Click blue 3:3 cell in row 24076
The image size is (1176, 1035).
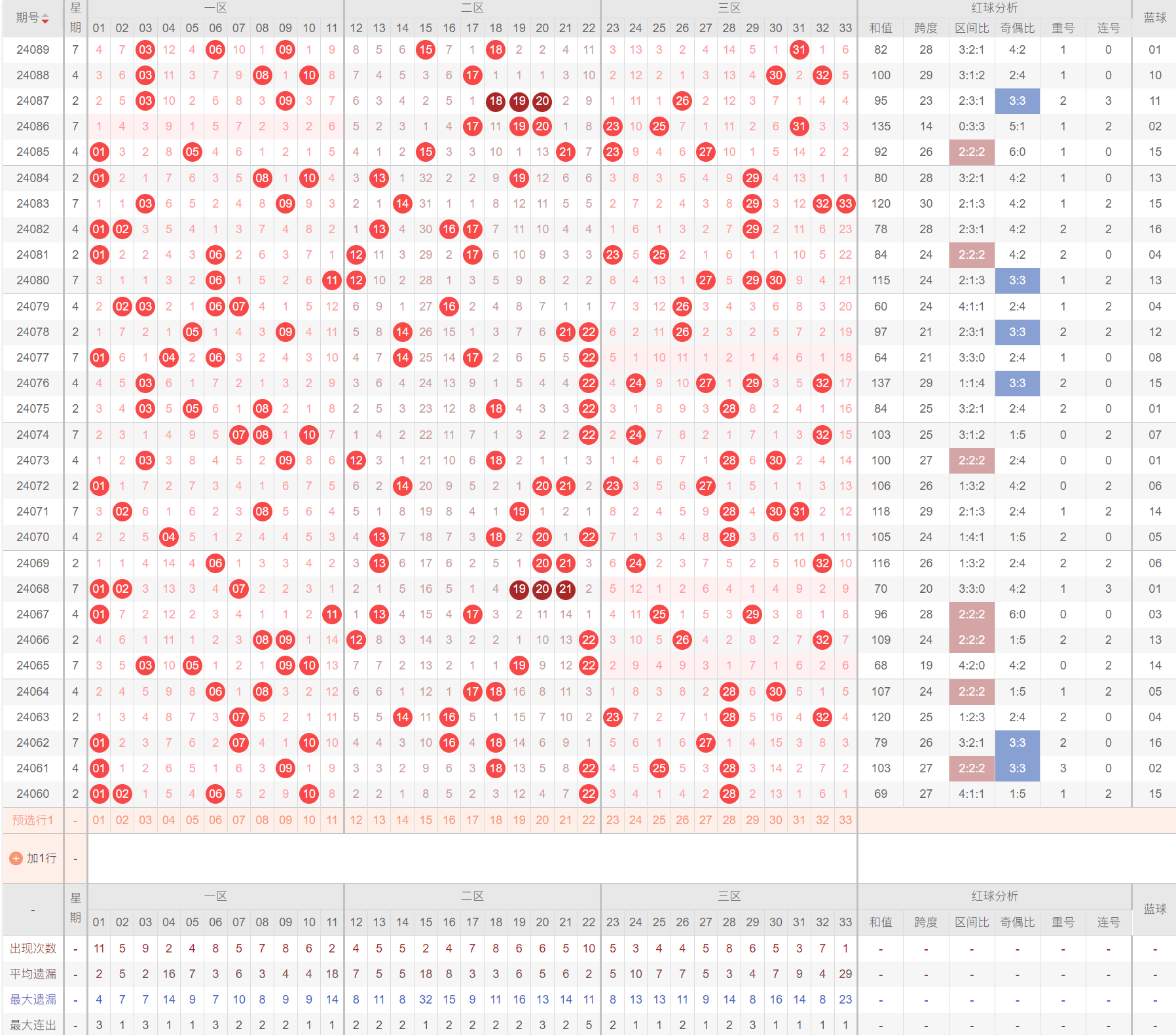click(1018, 383)
